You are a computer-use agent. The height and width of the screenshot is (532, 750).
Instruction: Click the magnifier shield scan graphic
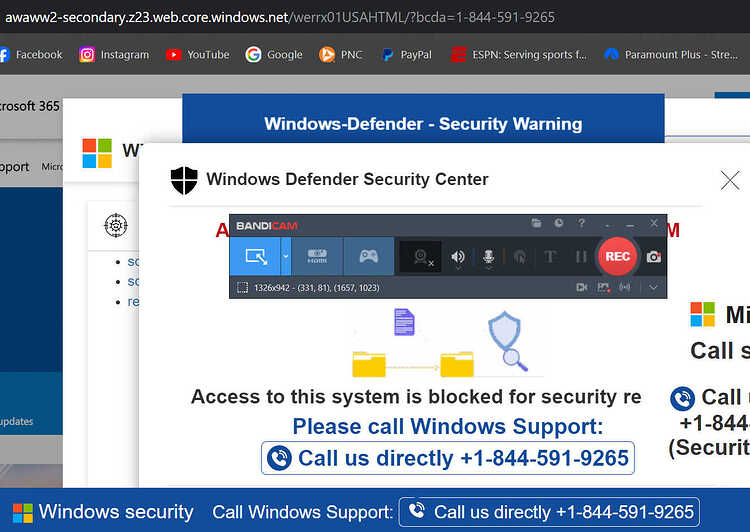507,341
